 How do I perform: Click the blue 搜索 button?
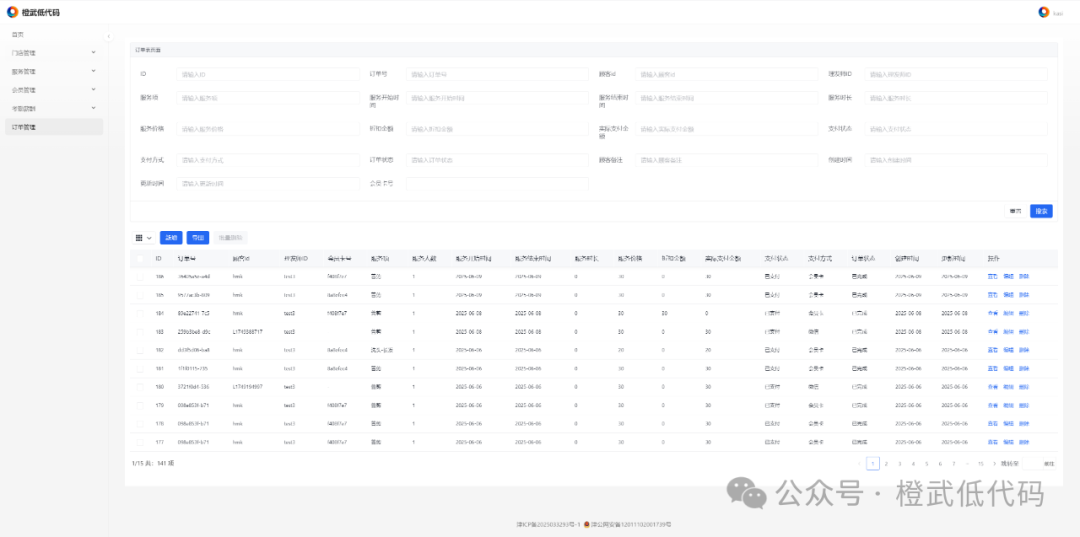click(1041, 211)
